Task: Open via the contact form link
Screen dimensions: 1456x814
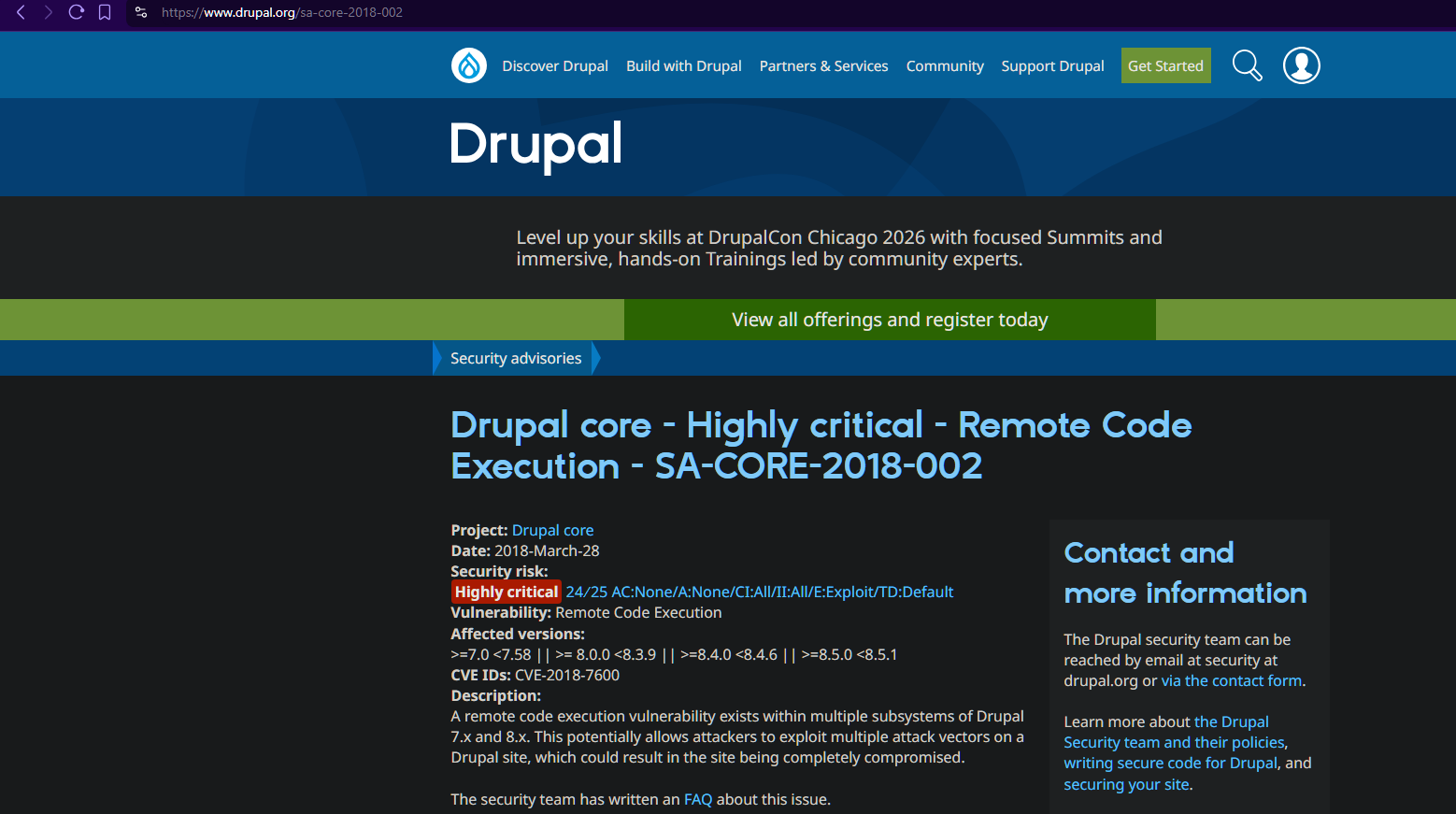Action: (1232, 680)
